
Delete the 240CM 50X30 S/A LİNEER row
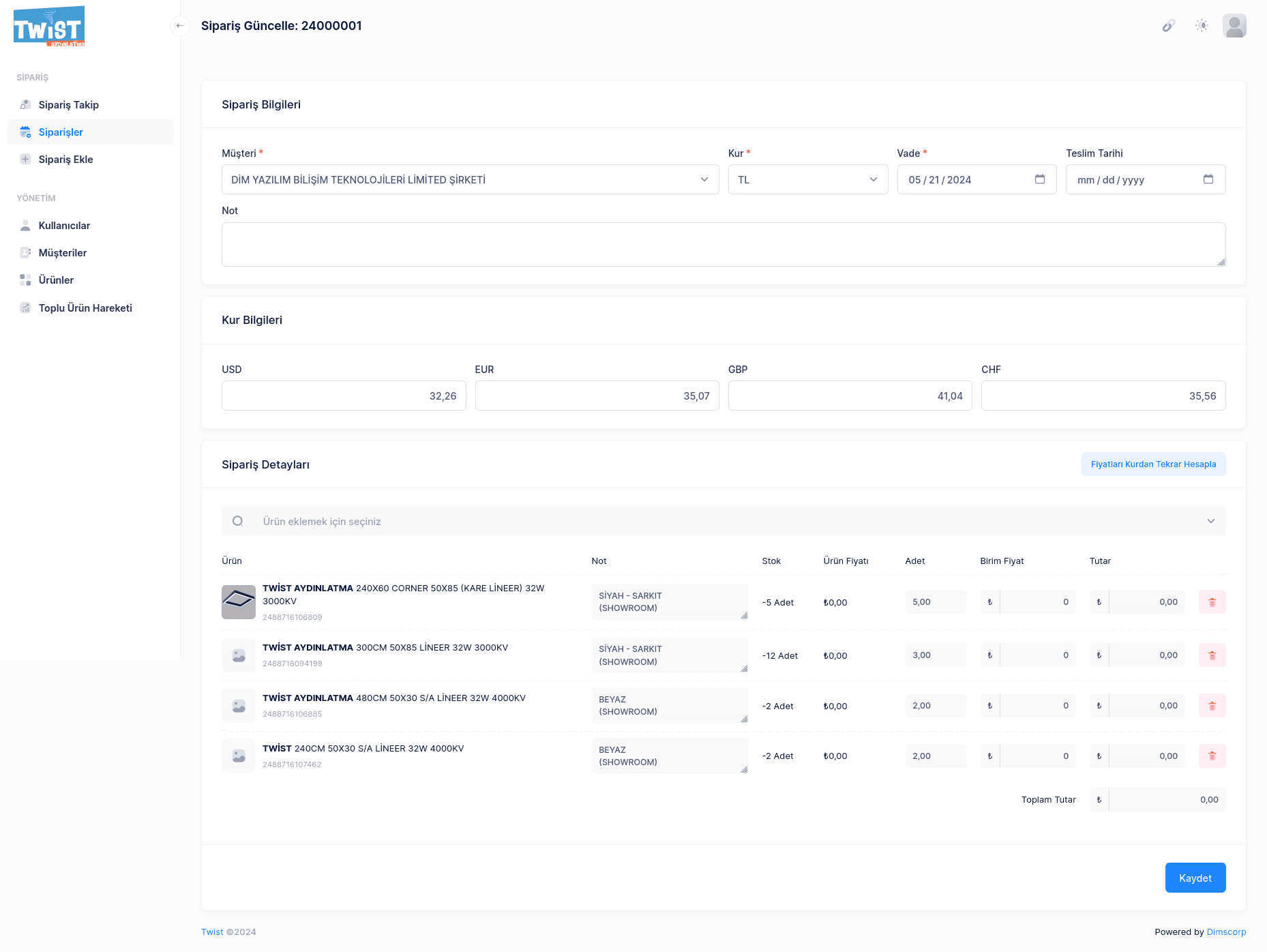click(1211, 756)
